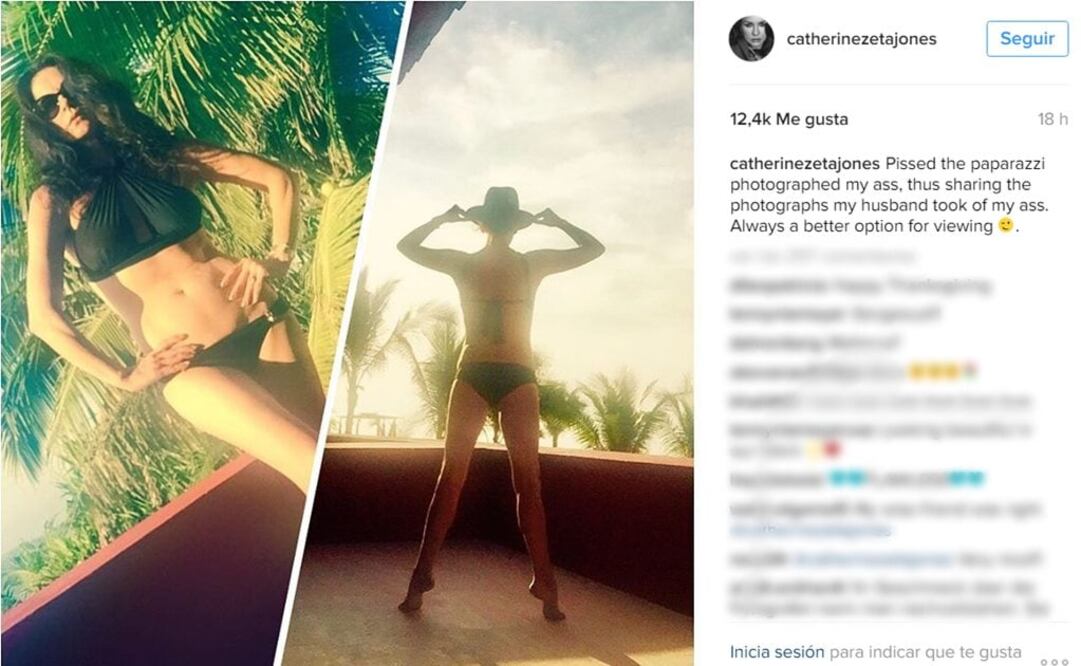This screenshot has height=666, width=1081.
Task: Open the catherinezetajones username in the header
Action: pos(861,39)
